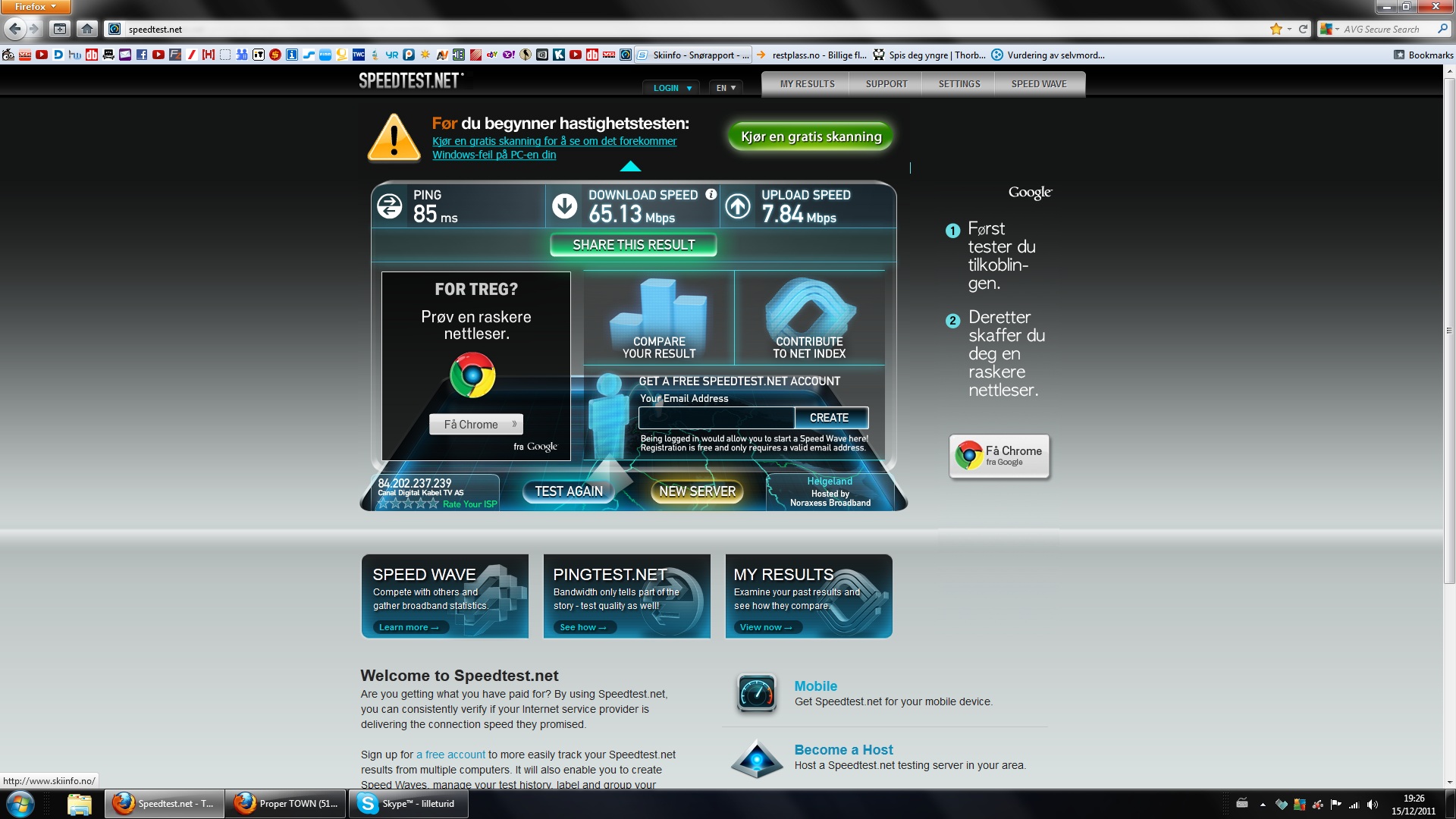This screenshot has width=1456, height=819.
Task: Click Learn more under Speed Wave
Action: [x=409, y=627]
